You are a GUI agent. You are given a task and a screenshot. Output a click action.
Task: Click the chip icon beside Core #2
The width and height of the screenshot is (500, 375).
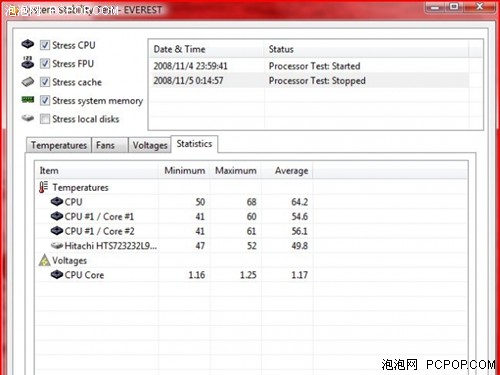pyautogui.click(x=57, y=231)
